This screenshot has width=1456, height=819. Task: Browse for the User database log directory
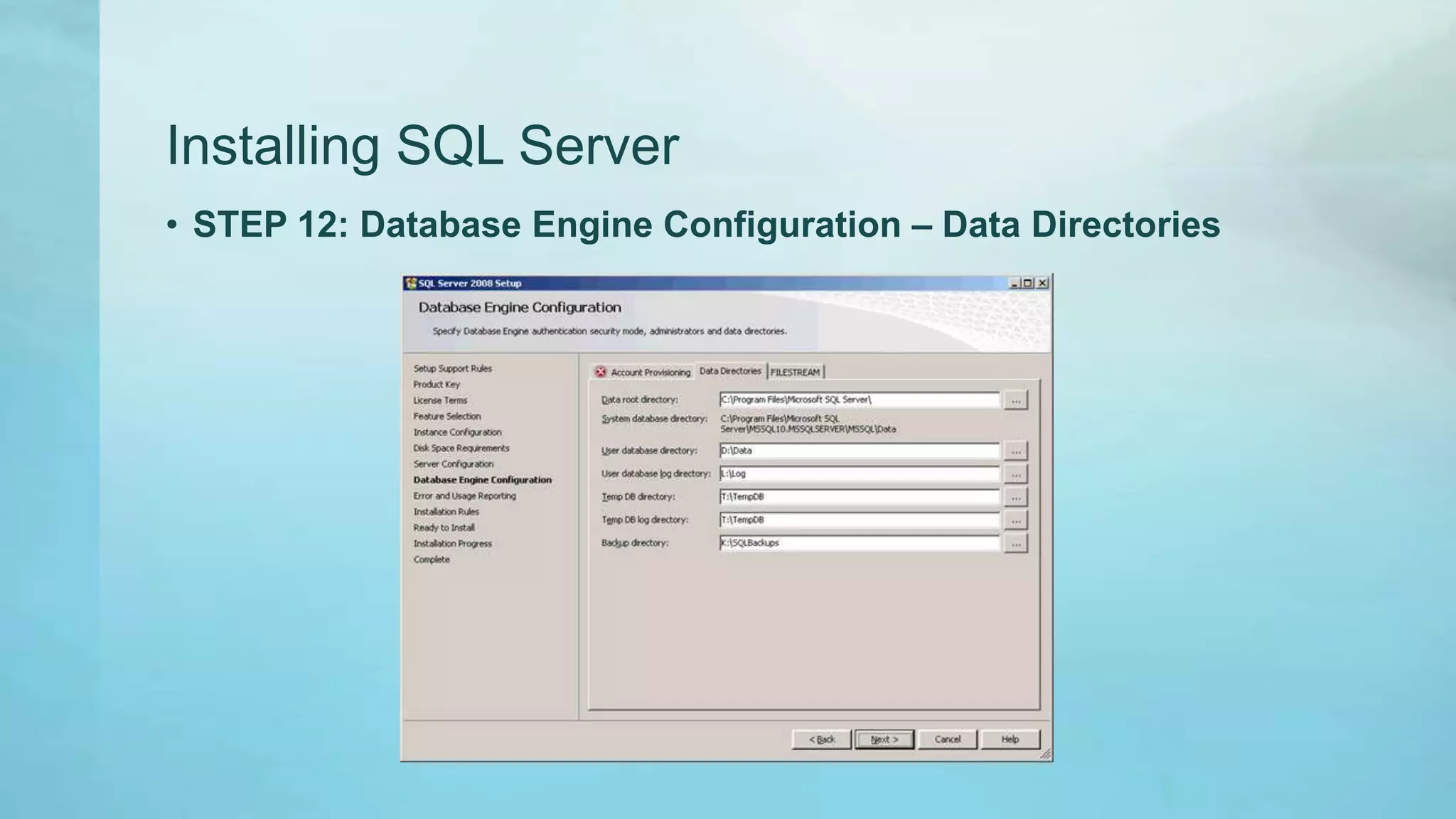[1016, 474]
